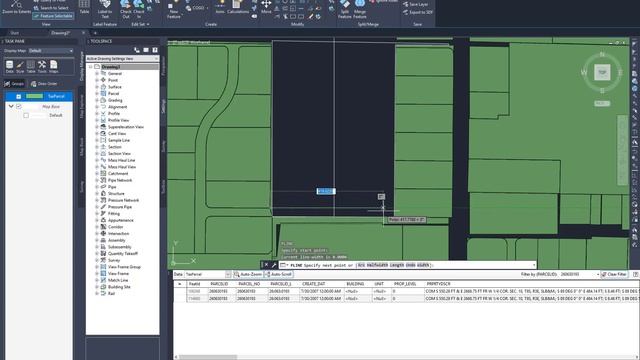The height and width of the screenshot is (360, 640).
Task: Select the Move tool in Modify panel
Action: coord(266,7)
